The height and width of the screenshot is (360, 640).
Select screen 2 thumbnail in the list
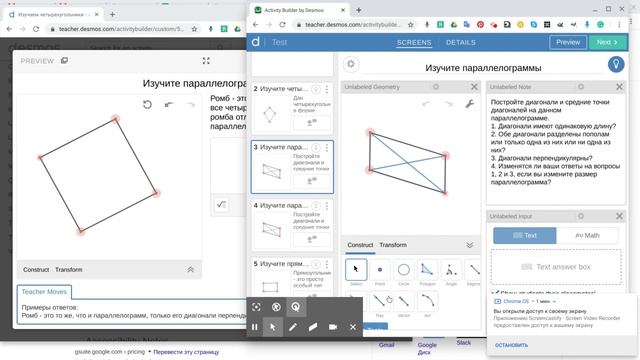coord(292,108)
